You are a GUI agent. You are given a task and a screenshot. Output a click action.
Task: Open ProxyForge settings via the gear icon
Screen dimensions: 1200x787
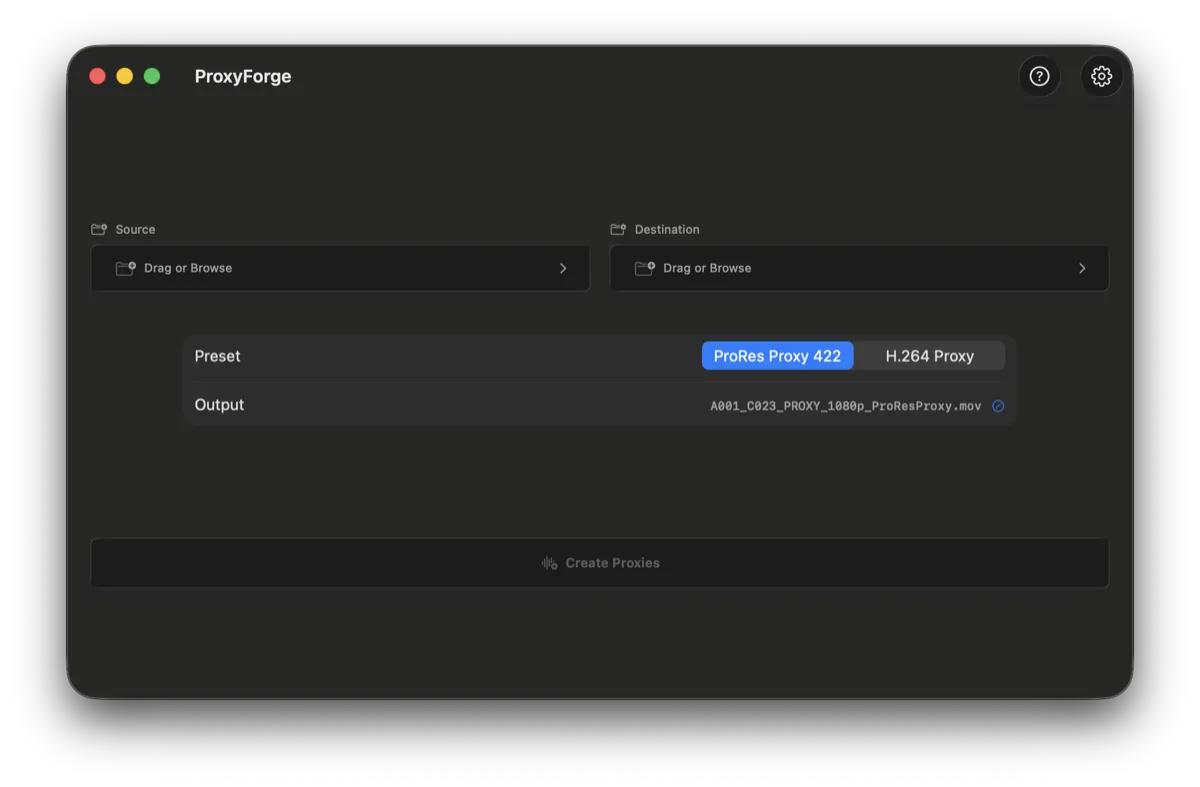pyautogui.click(x=1101, y=75)
